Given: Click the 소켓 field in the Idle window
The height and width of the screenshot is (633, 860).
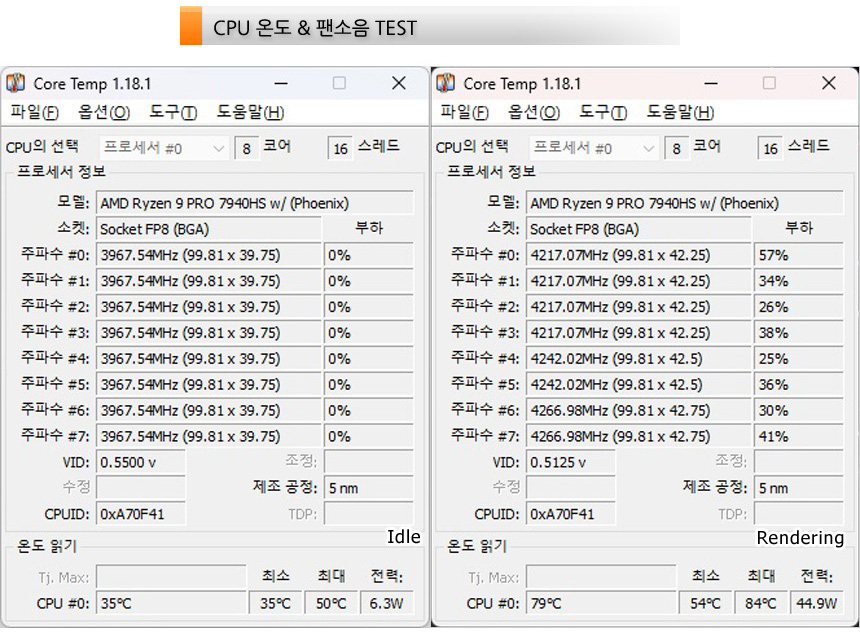Looking at the screenshot, I should [x=208, y=229].
